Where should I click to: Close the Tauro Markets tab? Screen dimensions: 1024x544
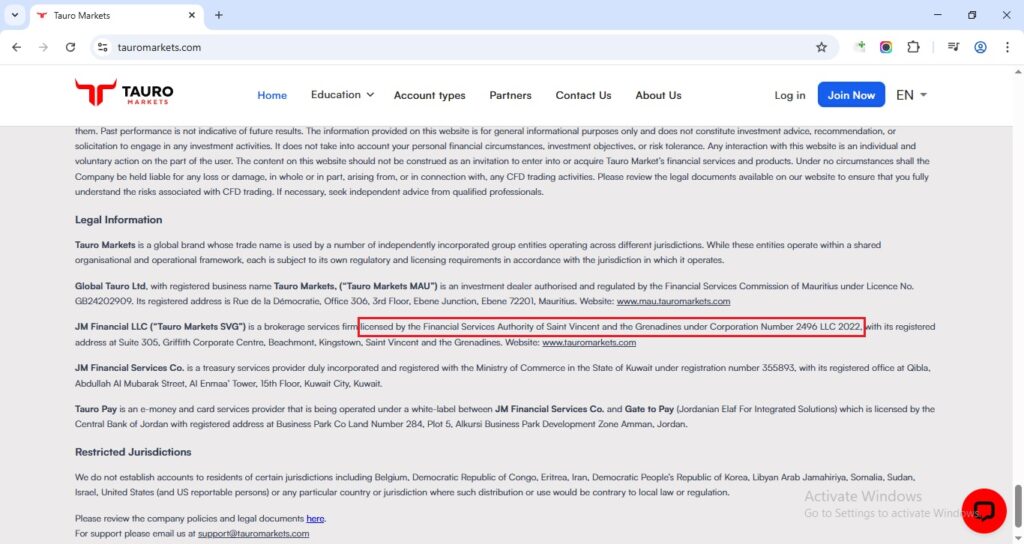[x=191, y=15]
